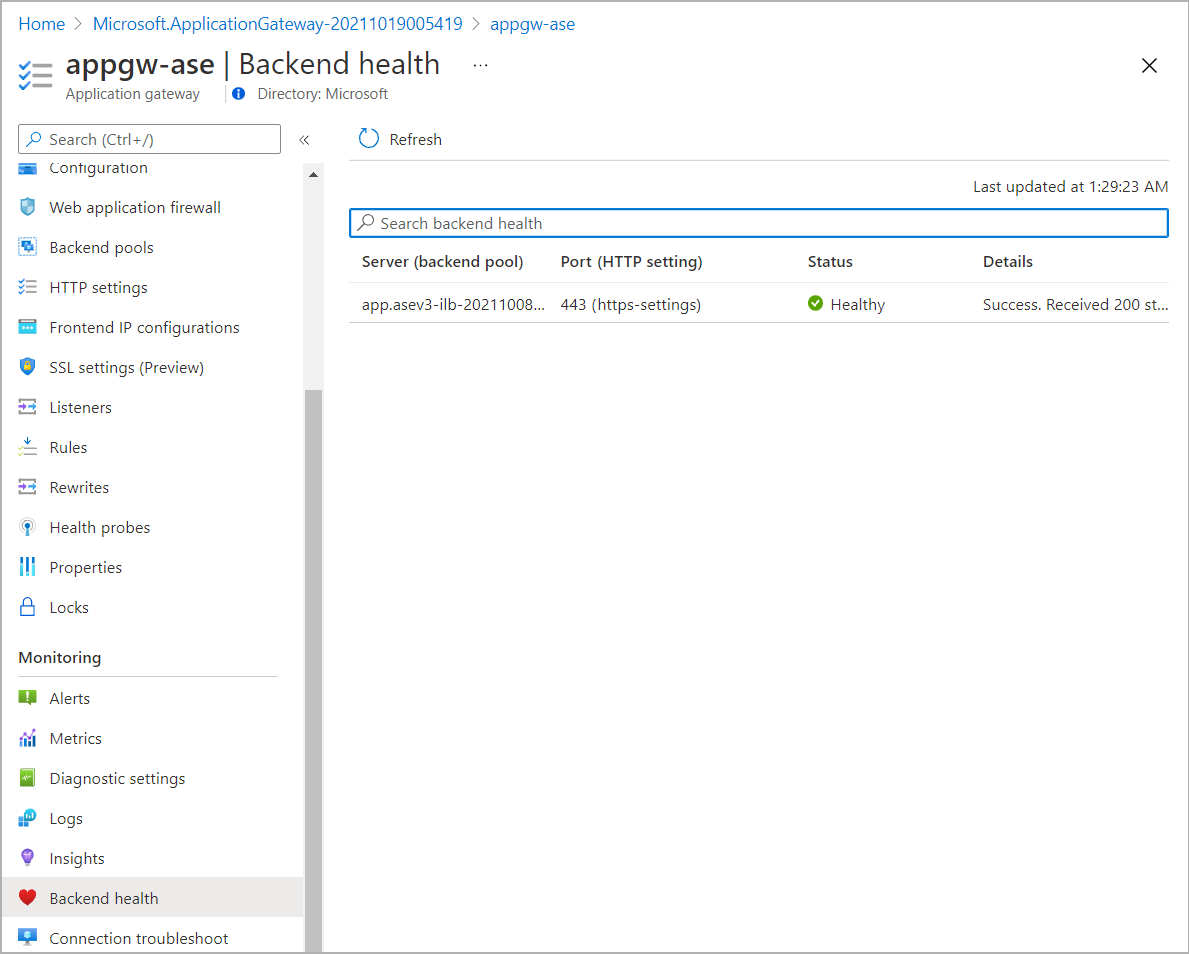Click the Frontend IP configurations icon

coord(27,327)
